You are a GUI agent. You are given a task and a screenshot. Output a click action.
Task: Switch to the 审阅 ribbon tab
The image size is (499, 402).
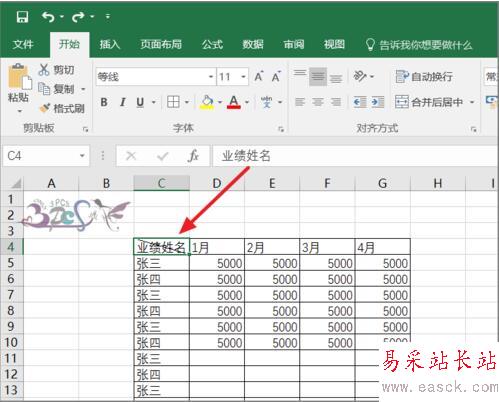click(x=294, y=44)
